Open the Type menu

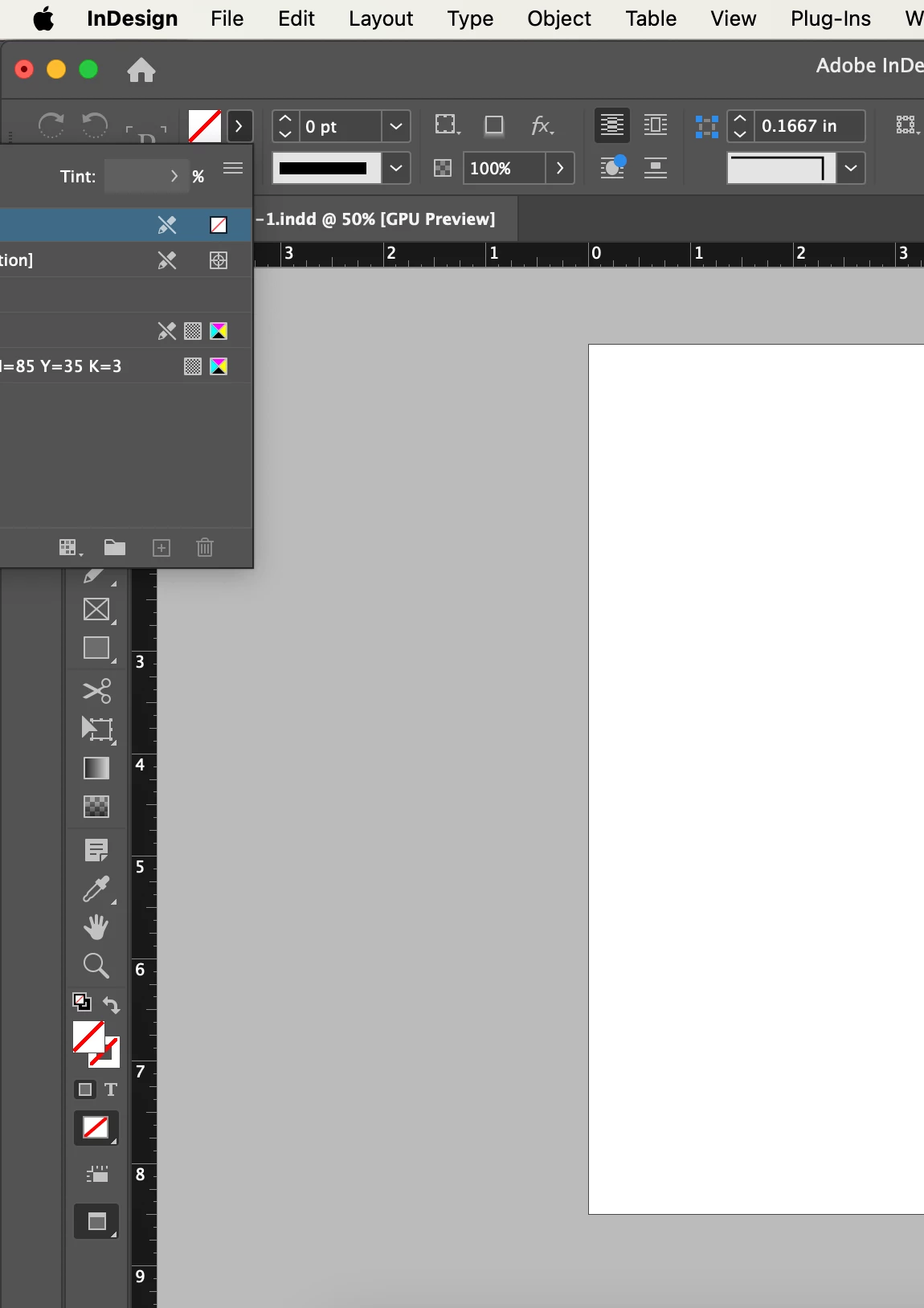(470, 18)
